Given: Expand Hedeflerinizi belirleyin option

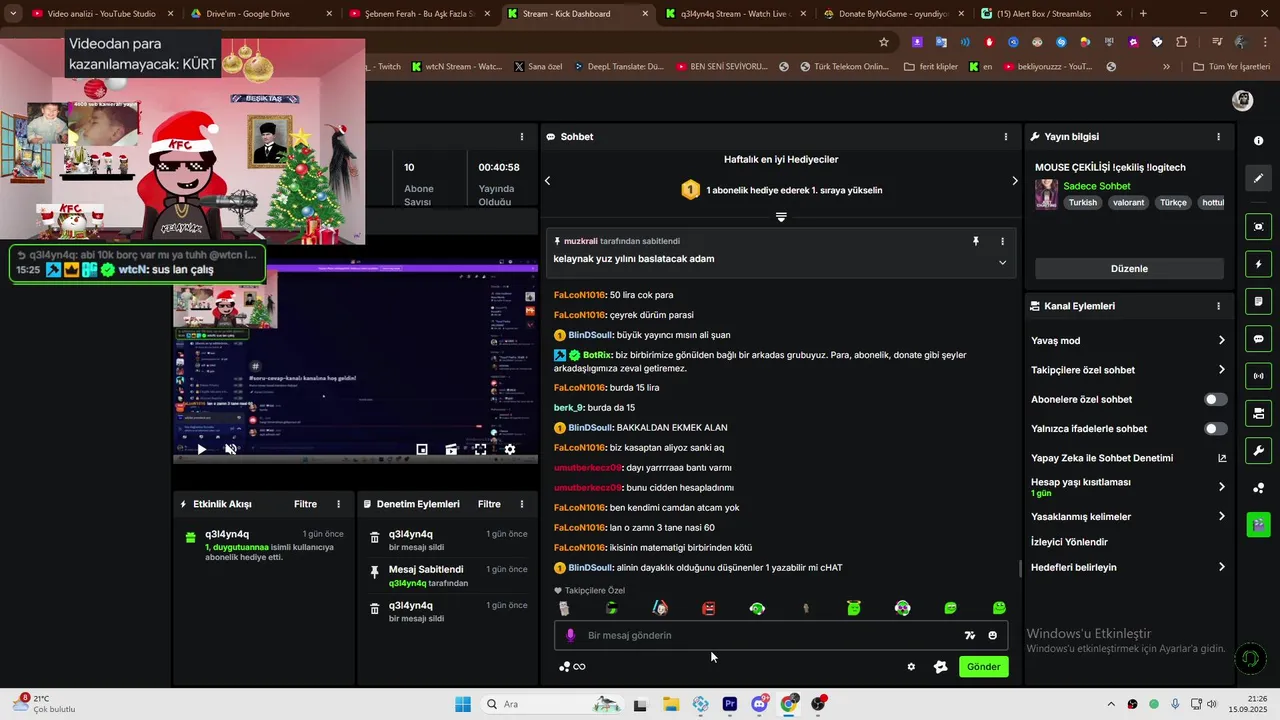Looking at the screenshot, I should pyautogui.click(x=1221, y=567).
